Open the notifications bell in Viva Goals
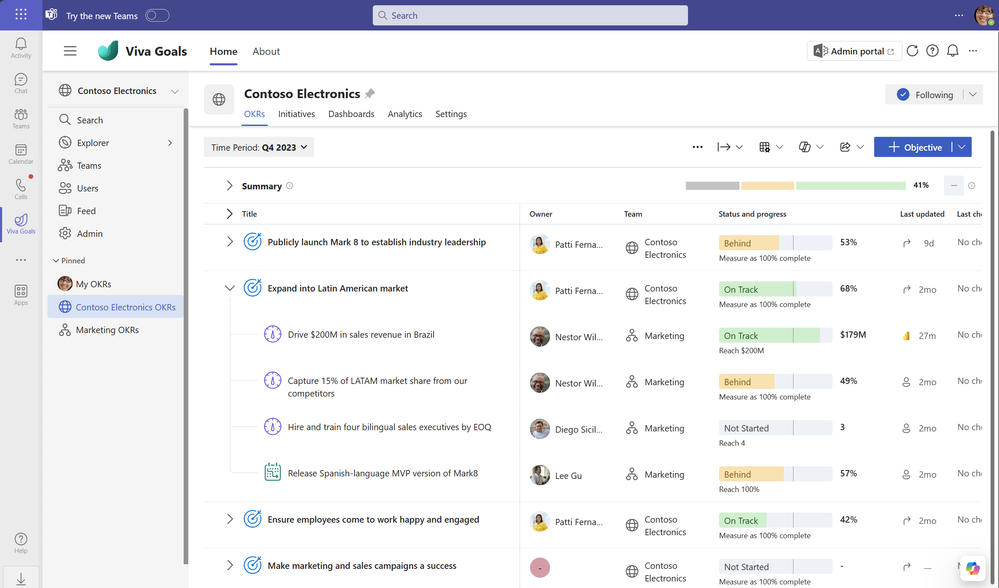Image resolution: width=999 pixels, height=588 pixels. point(952,51)
